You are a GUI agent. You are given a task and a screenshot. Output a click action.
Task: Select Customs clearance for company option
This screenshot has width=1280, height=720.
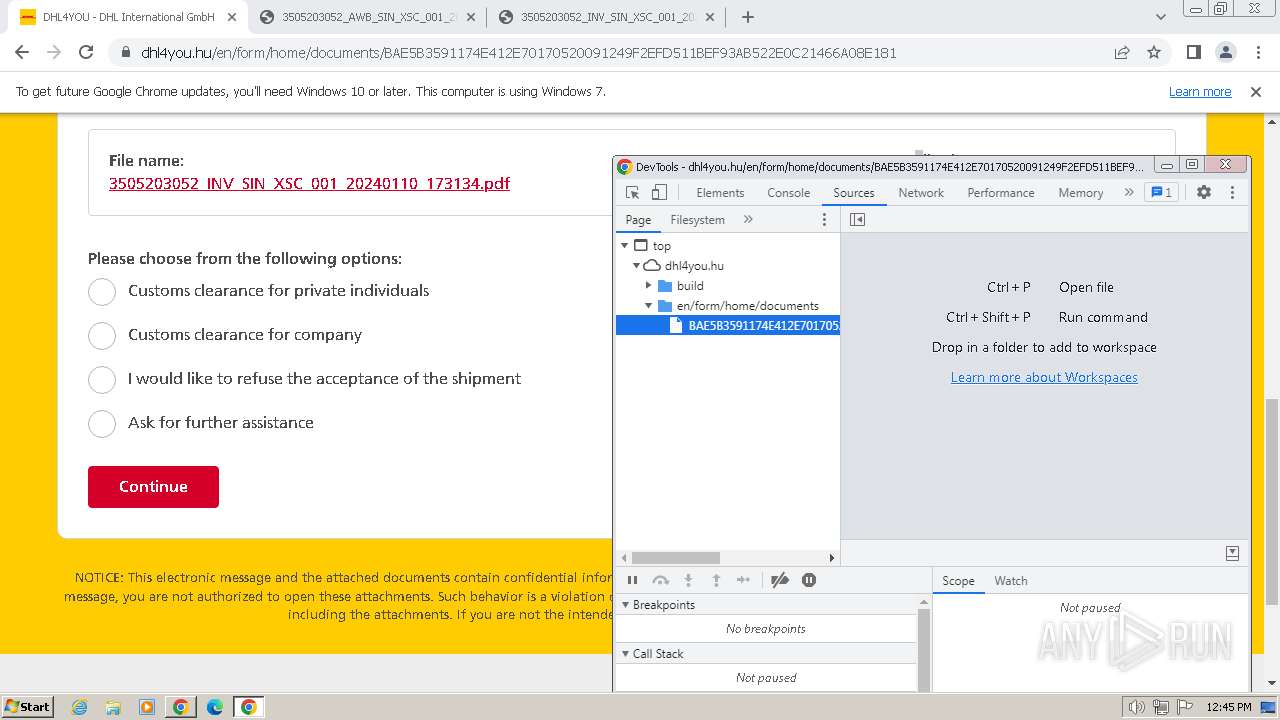(102, 335)
